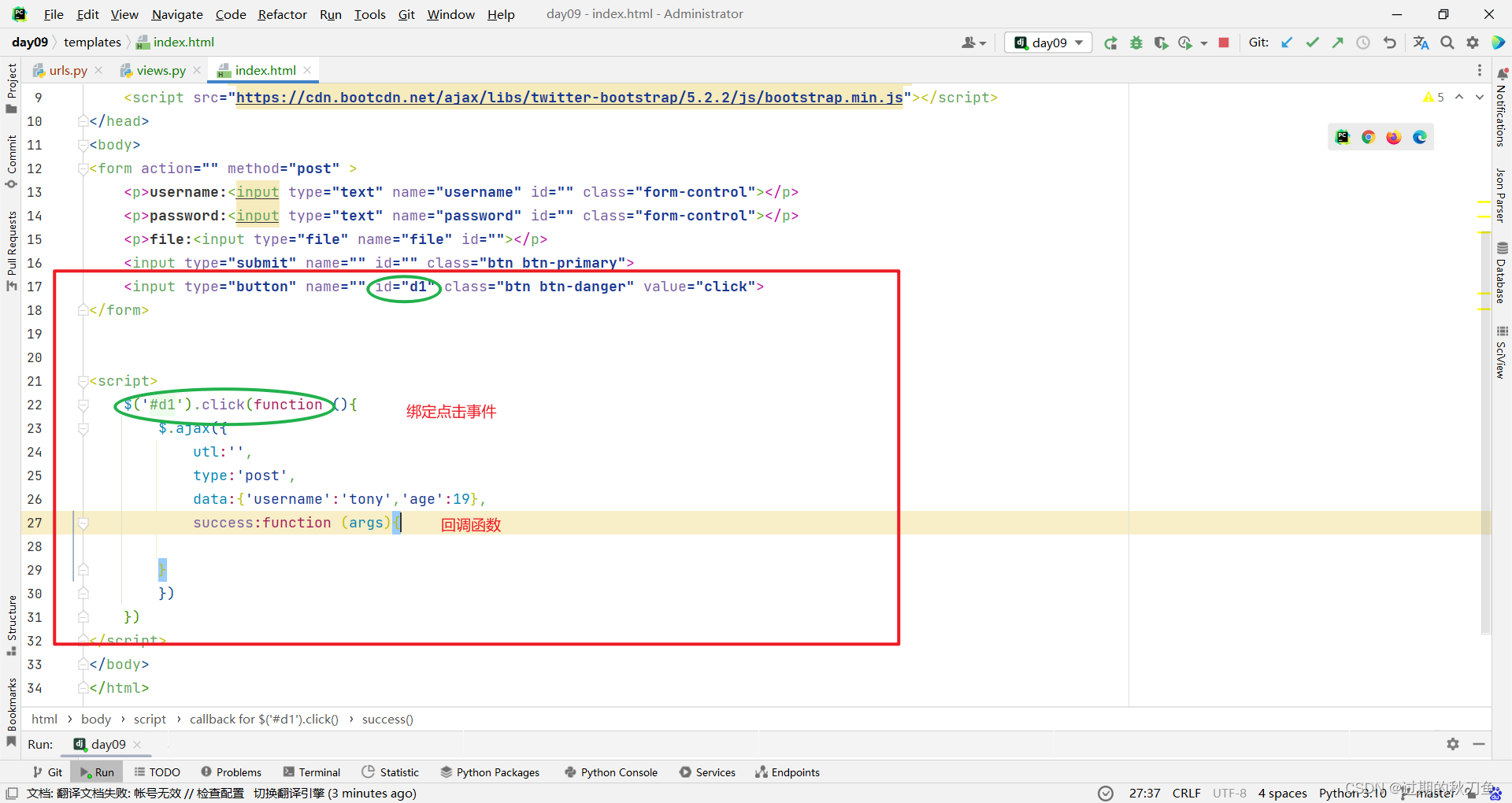Change CRLF line separator in status bar
Screen dimensions: 1512x803
coord(1186,793)
